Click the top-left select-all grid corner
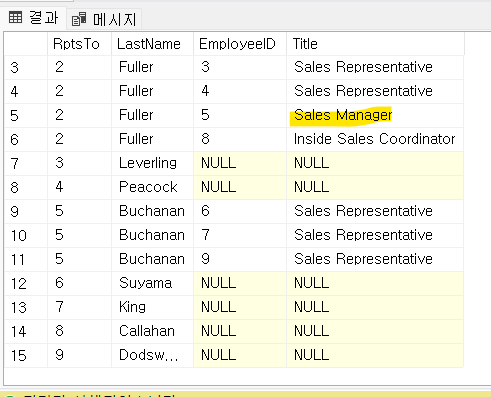This screenshot has width=491, height=397. (x=26, y=44)
